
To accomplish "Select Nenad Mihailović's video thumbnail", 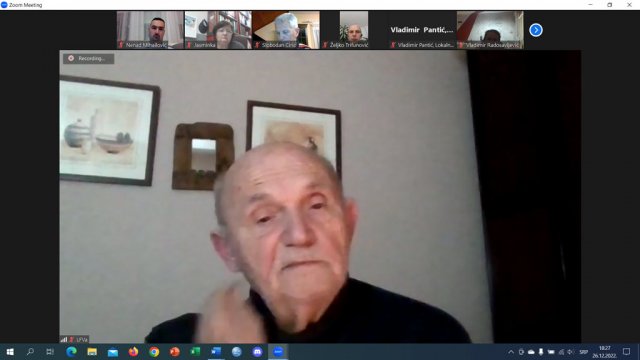I will tap(150, 30).
